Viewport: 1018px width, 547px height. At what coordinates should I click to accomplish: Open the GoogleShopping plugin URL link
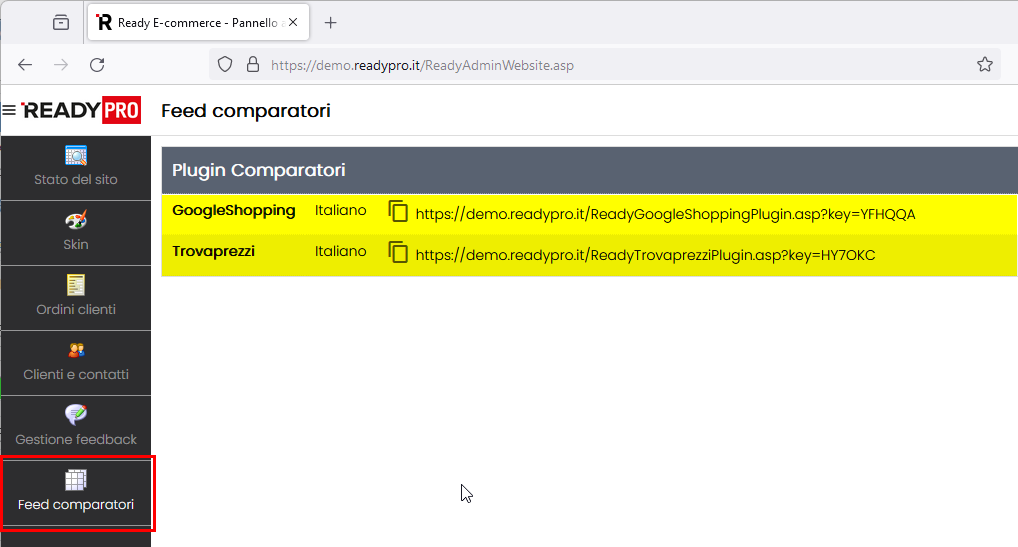[x=665, y=214]
